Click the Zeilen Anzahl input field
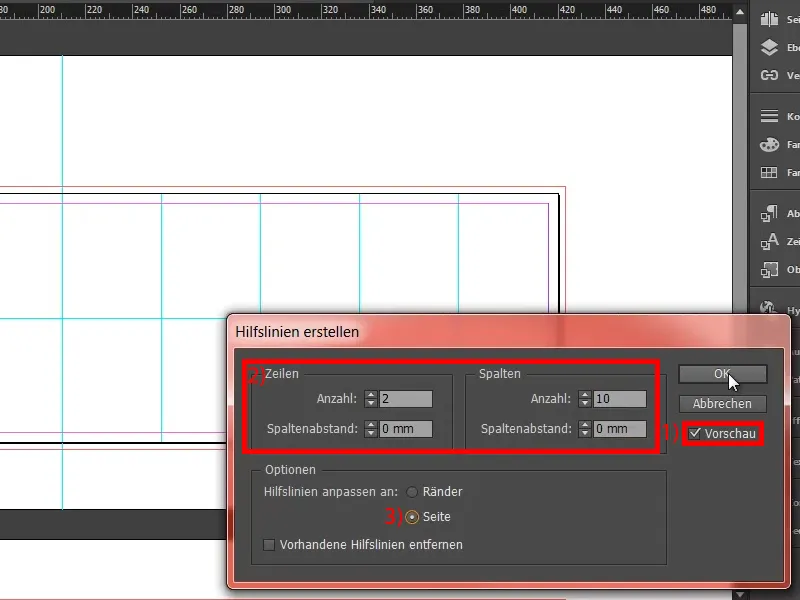 pyautogui.click(x=406, y=399)
